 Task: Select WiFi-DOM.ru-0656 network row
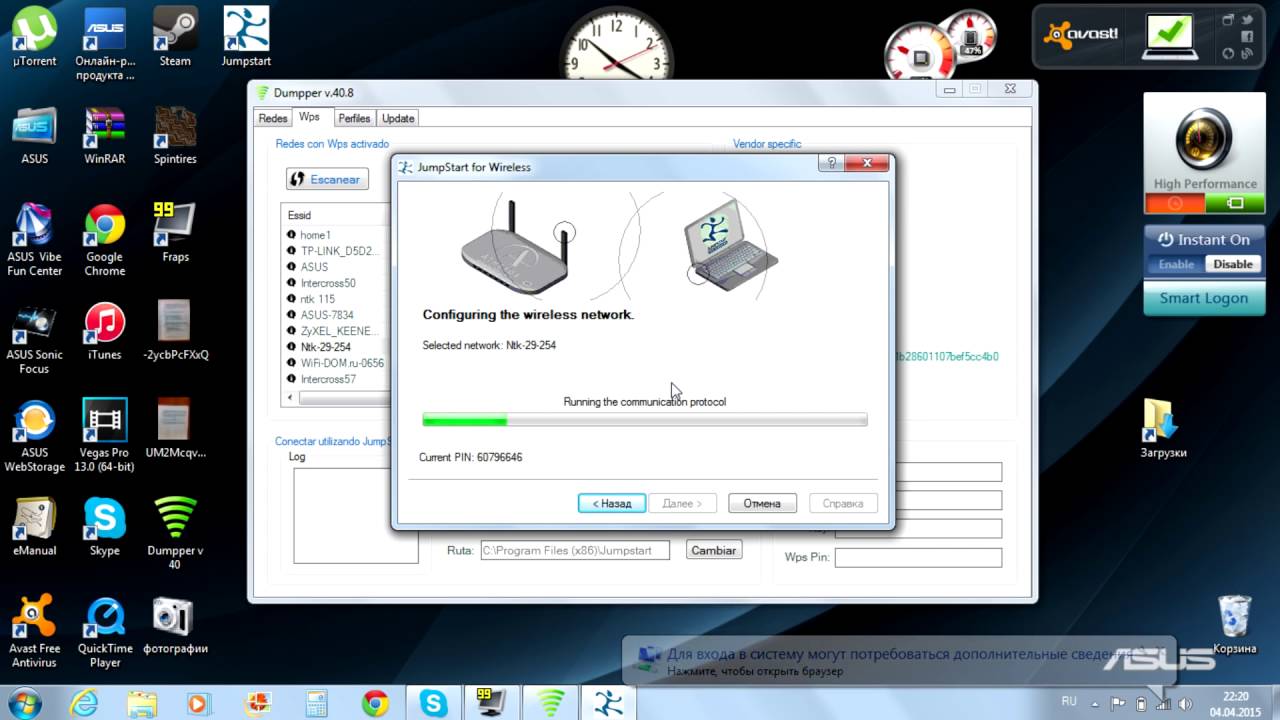click(x=336, y=363)
